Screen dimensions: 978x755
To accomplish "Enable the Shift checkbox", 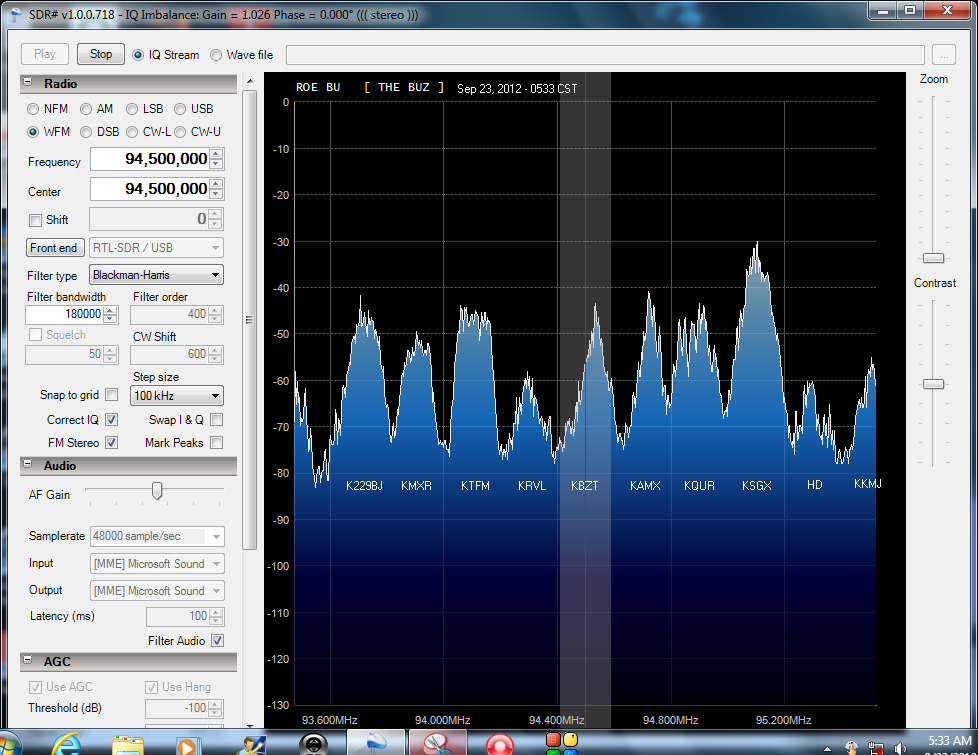I will [36, 220].
